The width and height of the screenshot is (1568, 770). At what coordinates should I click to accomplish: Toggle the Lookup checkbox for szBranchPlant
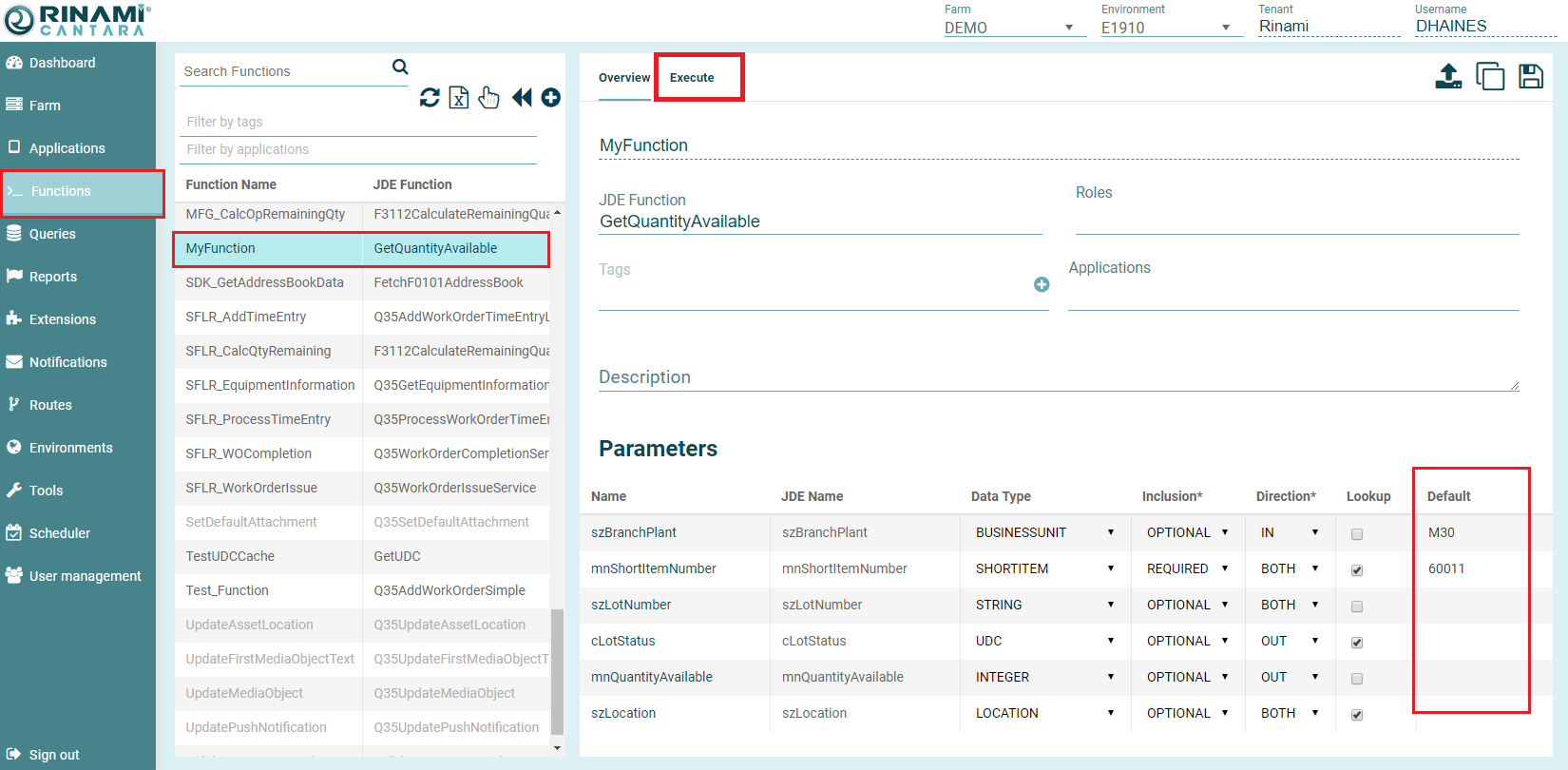(1357, 534)
